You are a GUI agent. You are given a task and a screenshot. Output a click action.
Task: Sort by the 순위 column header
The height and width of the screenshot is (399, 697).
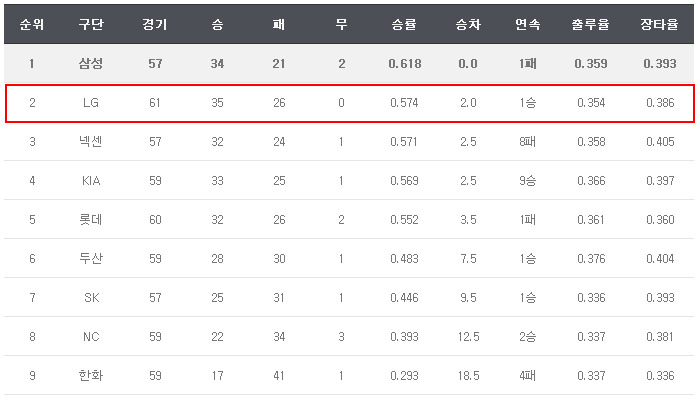point(32,24)
